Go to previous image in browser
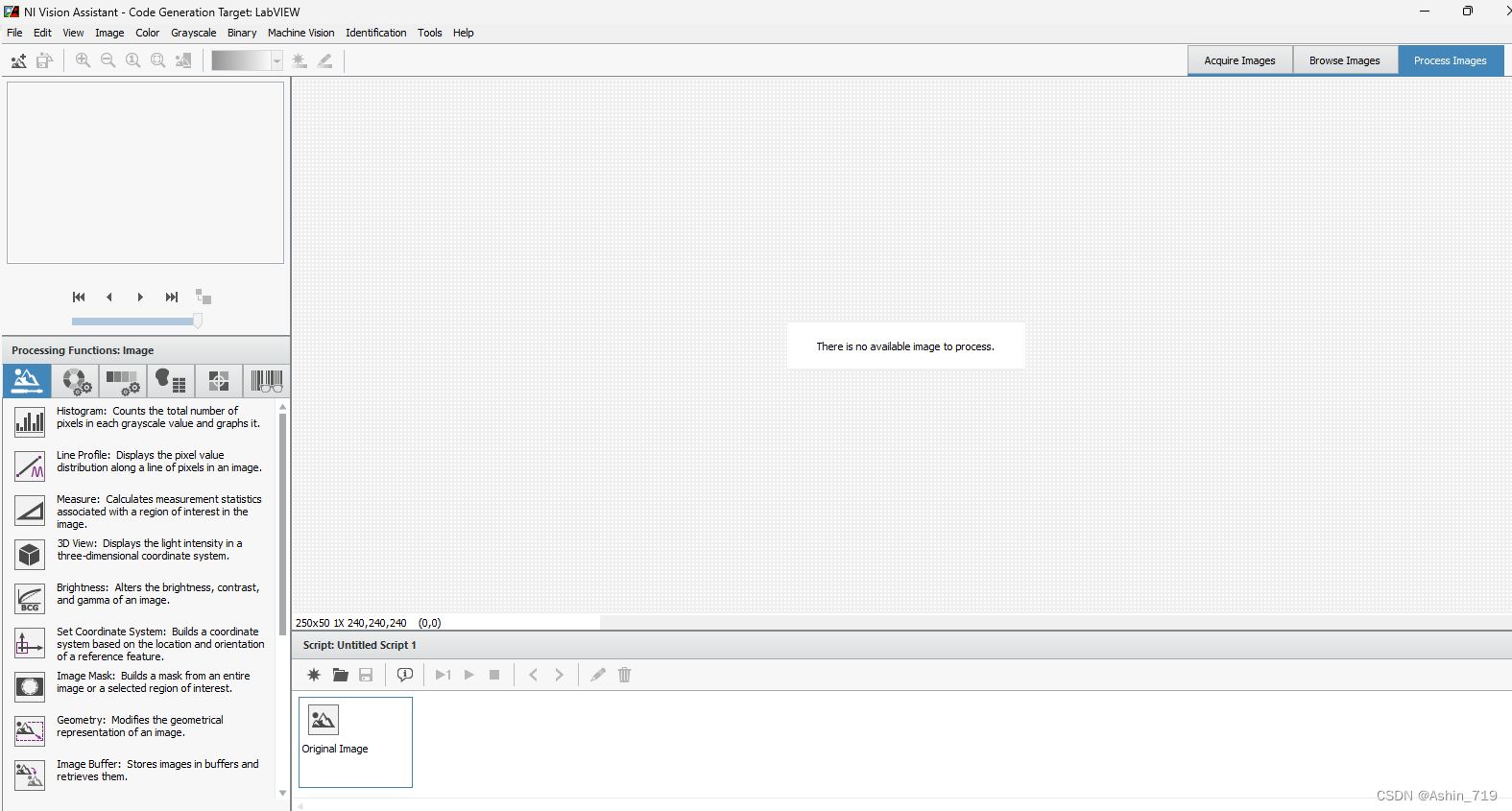The height and width of the screenshot is (811, 1512). pos(109,297)
